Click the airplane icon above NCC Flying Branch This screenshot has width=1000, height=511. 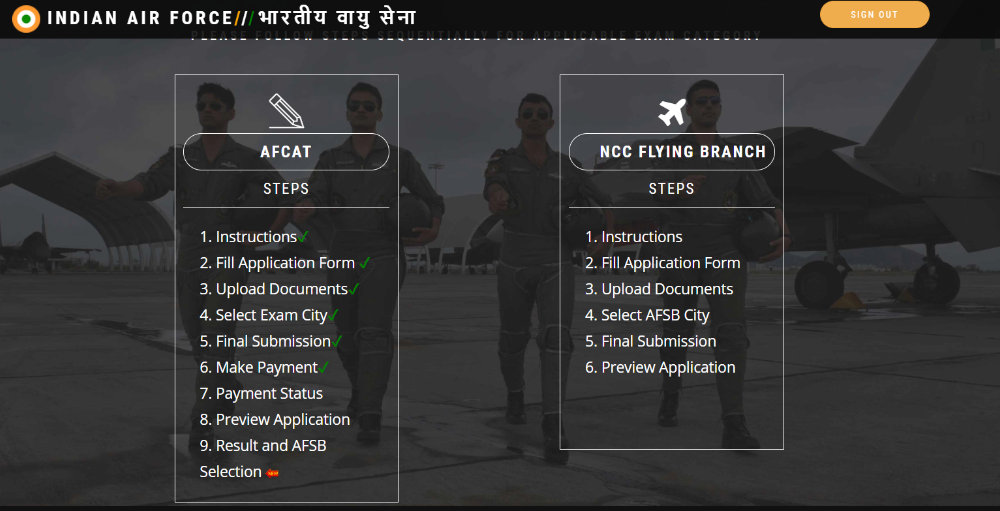click(x=672, y=112)
